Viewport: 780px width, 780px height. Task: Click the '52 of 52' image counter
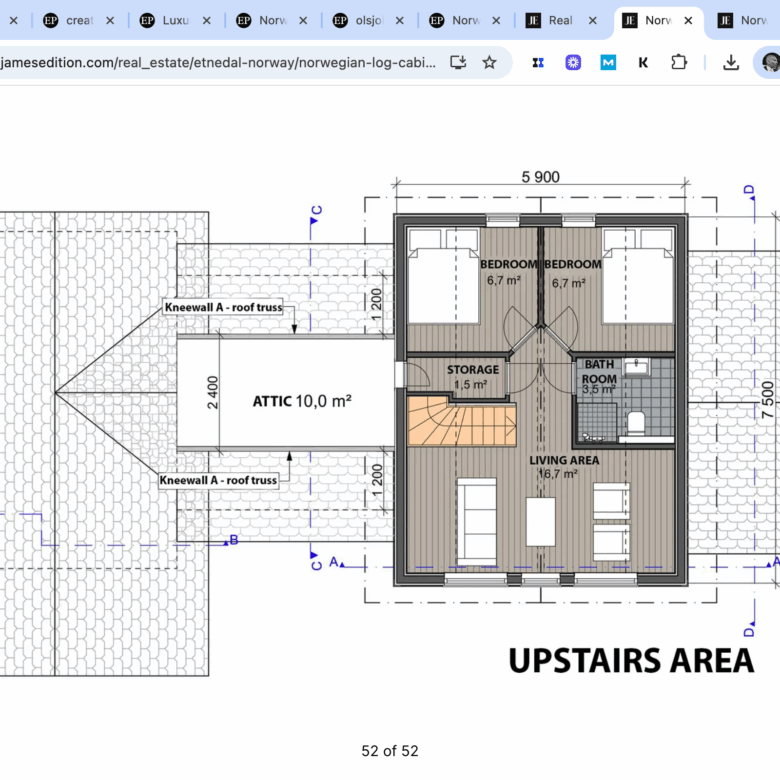point(390,751)
